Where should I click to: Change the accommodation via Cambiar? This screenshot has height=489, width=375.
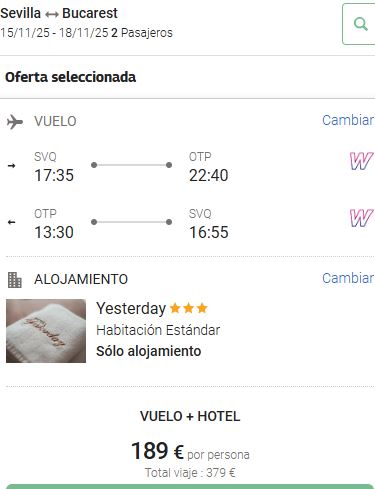(x=348, y=278)
